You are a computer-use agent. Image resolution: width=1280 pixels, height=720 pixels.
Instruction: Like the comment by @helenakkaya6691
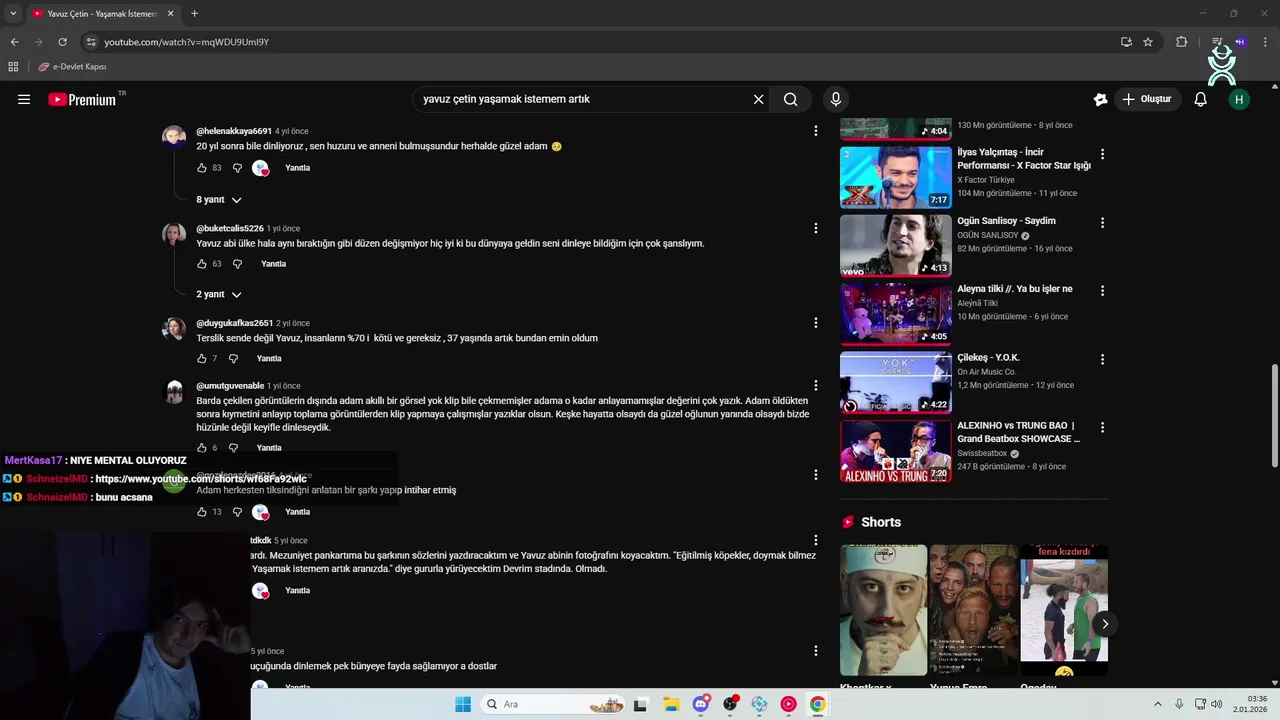click(x=202, y=168)
